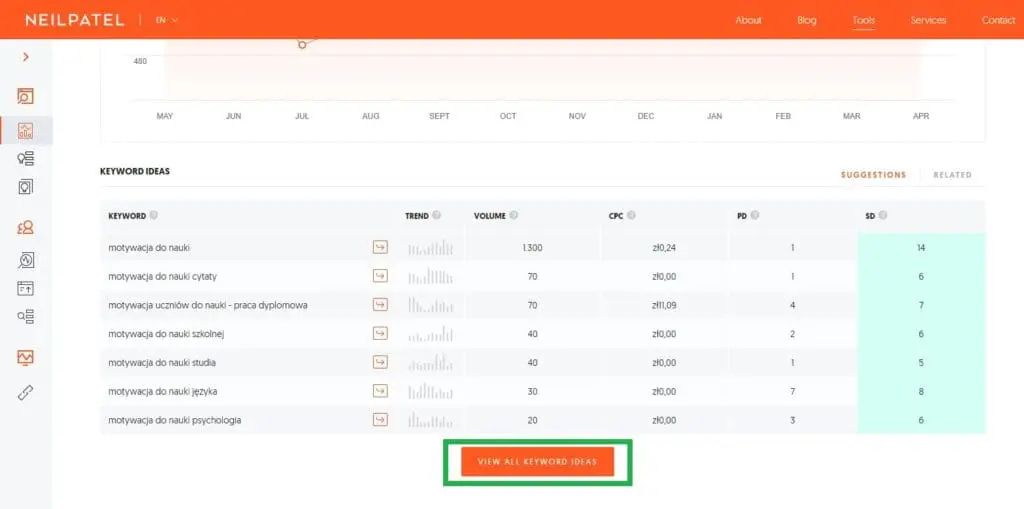Open the content ideas sidebar icon
1024x509 pixels.
point(25,187)
